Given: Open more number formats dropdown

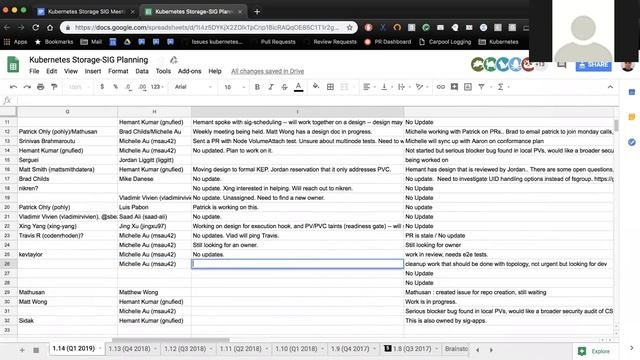Looking at the screenshot, I should 157,87.
